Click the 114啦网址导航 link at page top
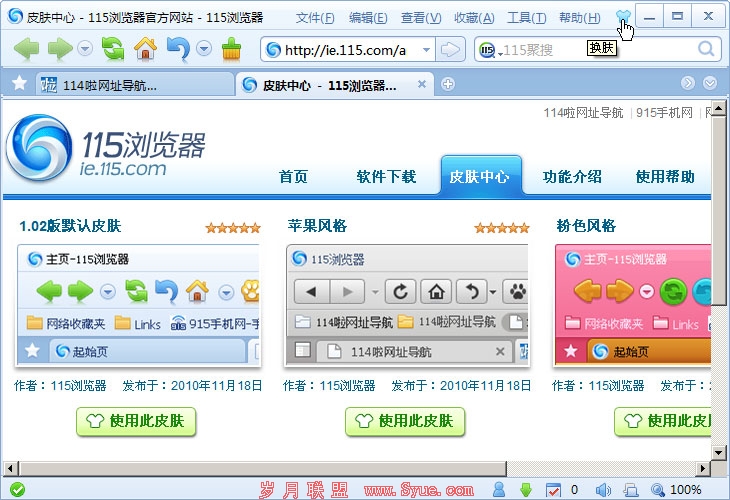730x500 pixels. point(583,113)
